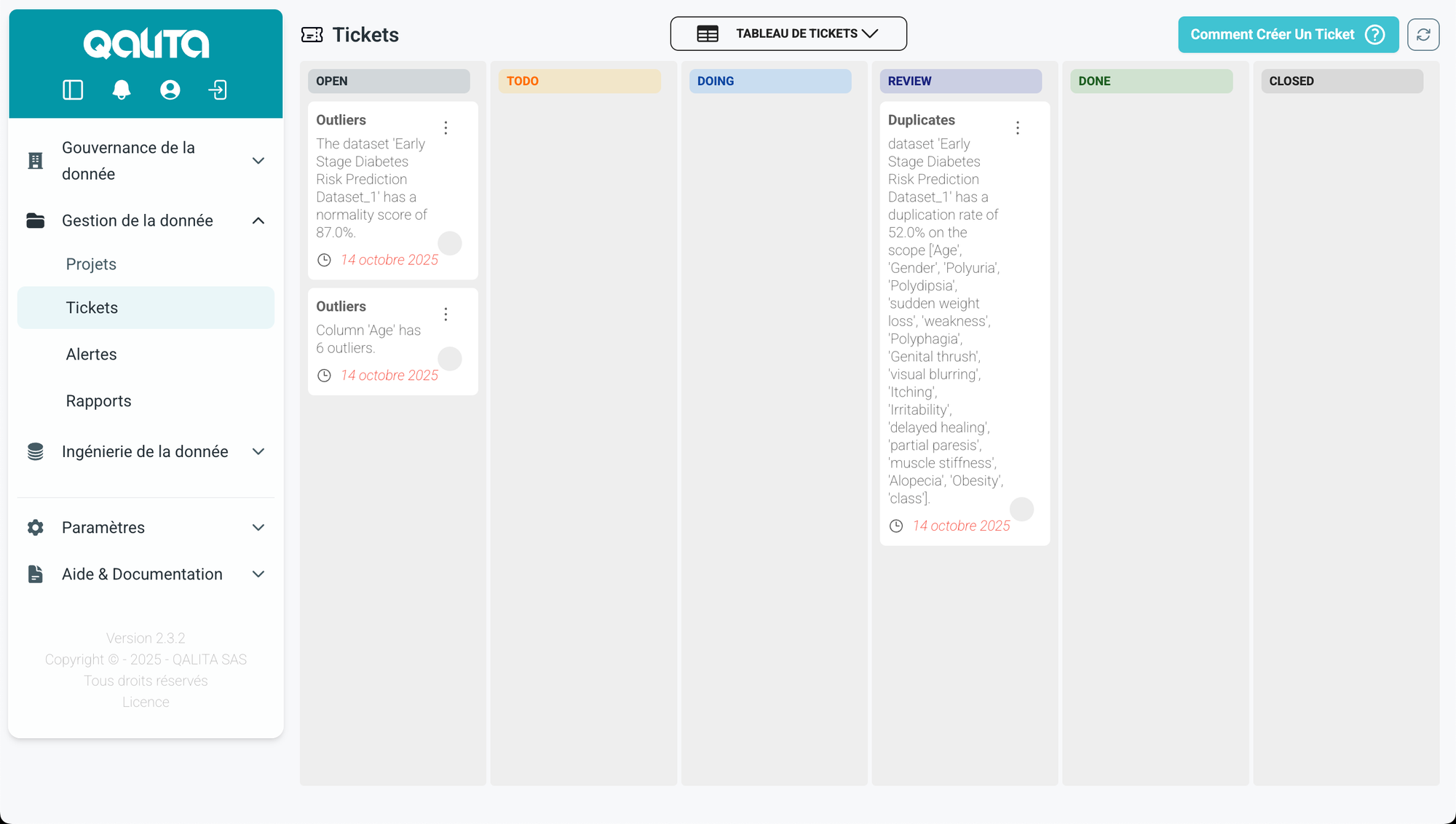Screen dimensions: 1456x824
Task: Open notifications bell icon
Action: point(122,90)
